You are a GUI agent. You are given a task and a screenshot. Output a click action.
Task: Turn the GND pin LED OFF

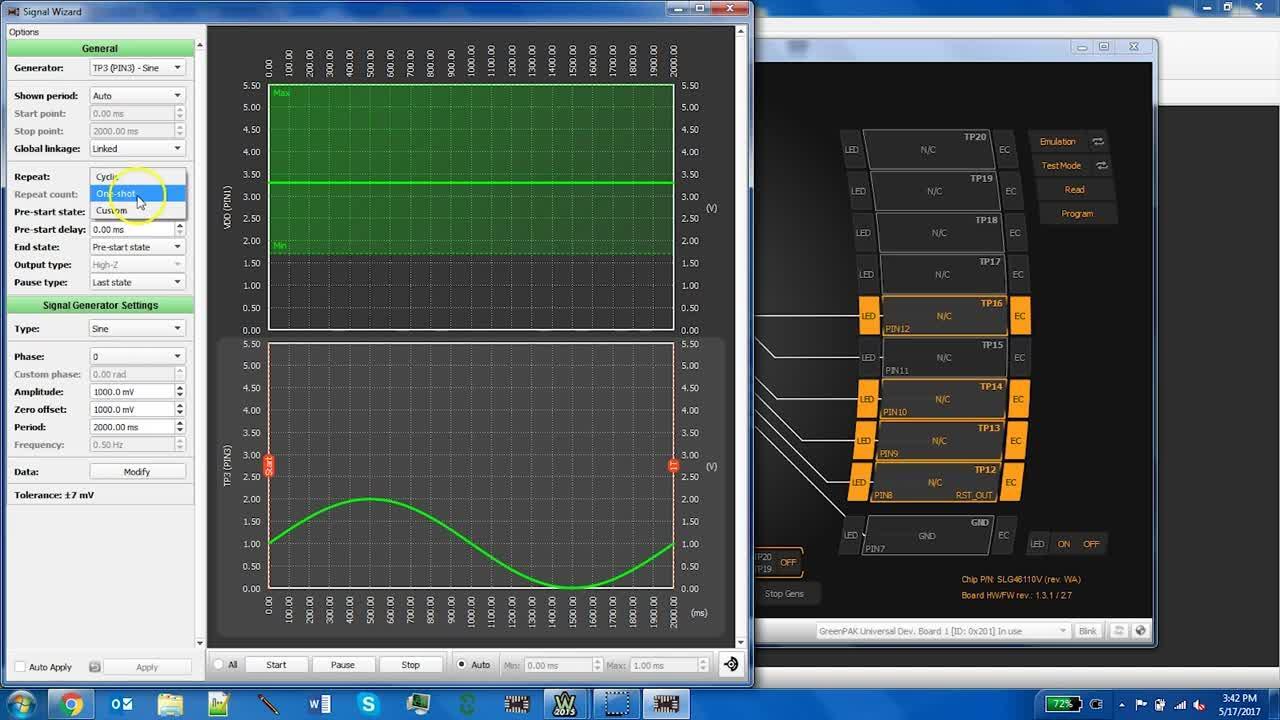(1090, 543)
